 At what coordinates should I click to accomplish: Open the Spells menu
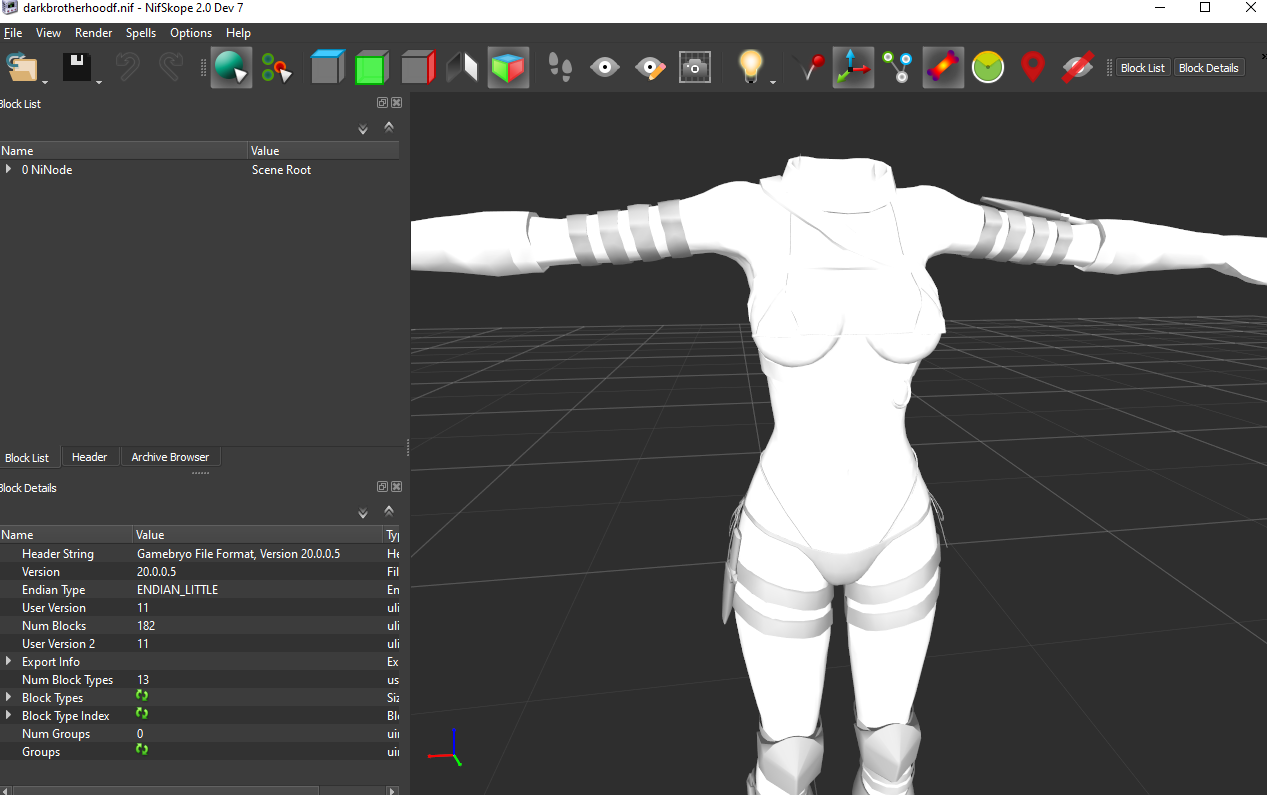tap(141, 33)
